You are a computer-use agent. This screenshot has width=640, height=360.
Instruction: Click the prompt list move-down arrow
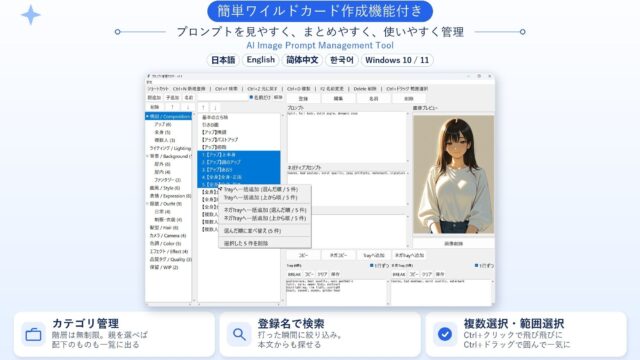coord(215,108)
